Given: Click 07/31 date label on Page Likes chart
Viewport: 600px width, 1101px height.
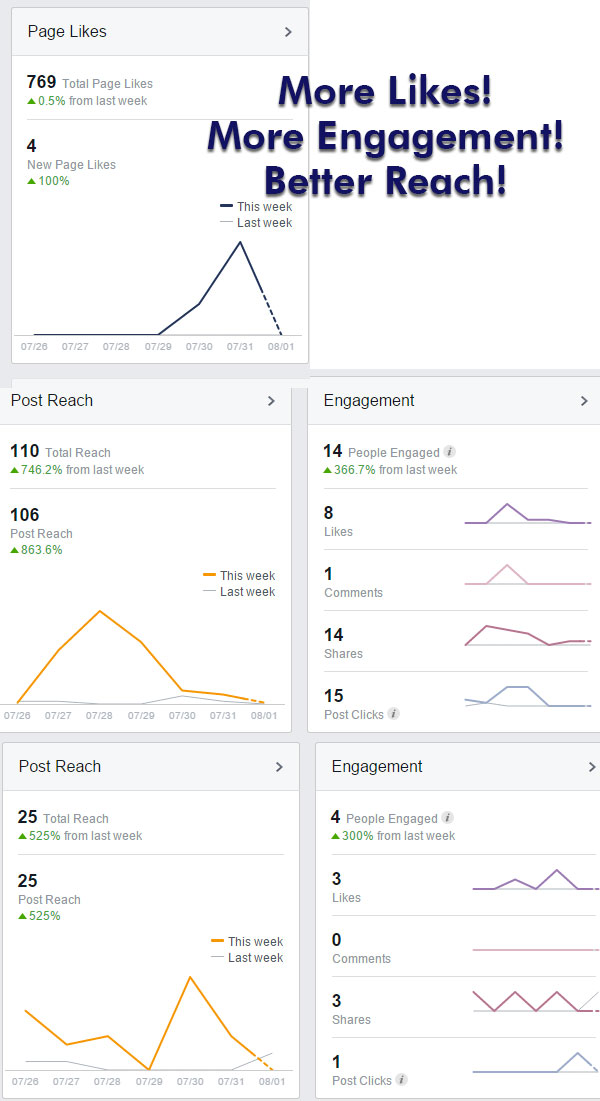Looking at the screenshot, I should pyautogui.click(x=239, y=347).
